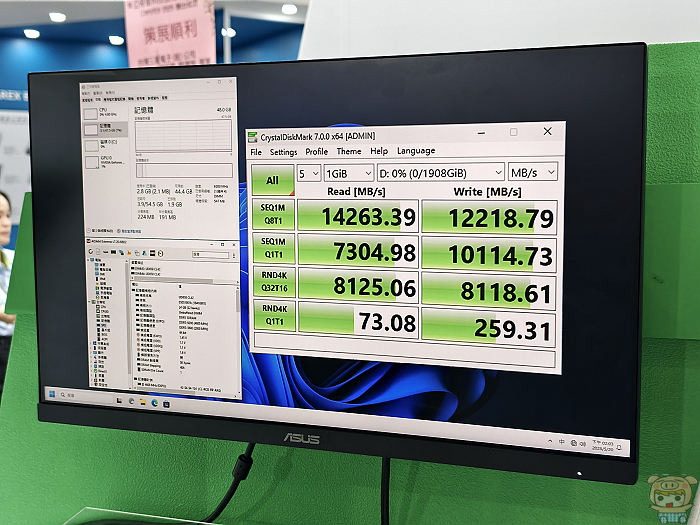Image resolution: width=700 pixels, height=525 pixels.
Task: Open the Settings menu in CrystalDiskMark
Action: coord(283,152)
